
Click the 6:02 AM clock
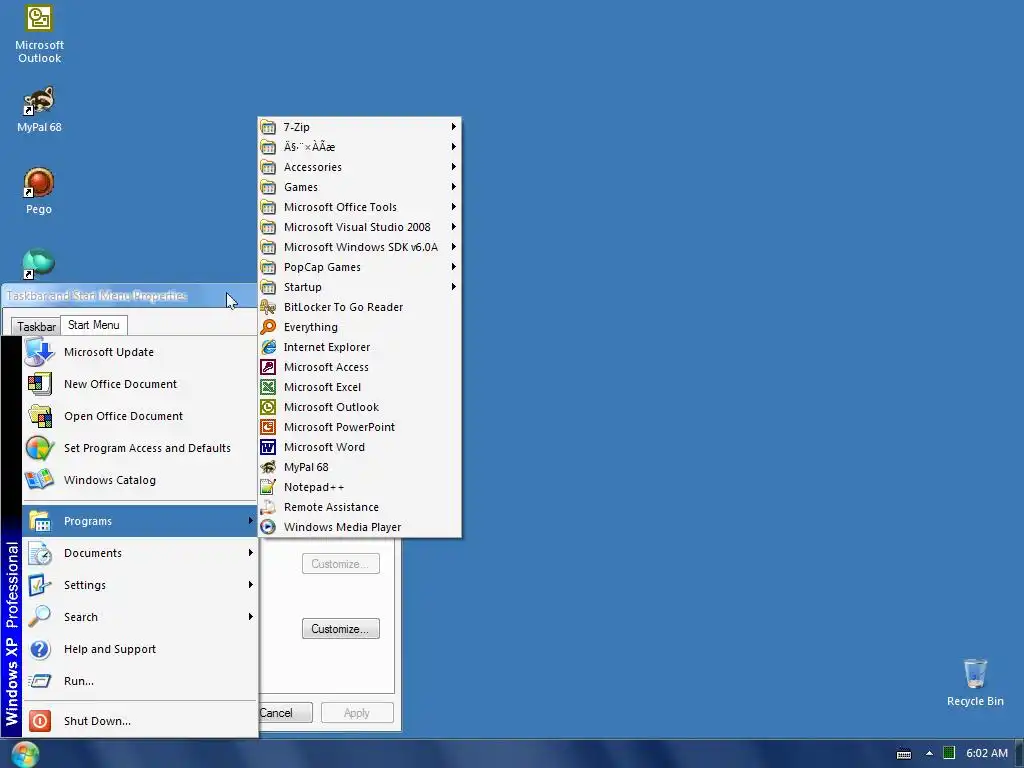pos(987,753)
